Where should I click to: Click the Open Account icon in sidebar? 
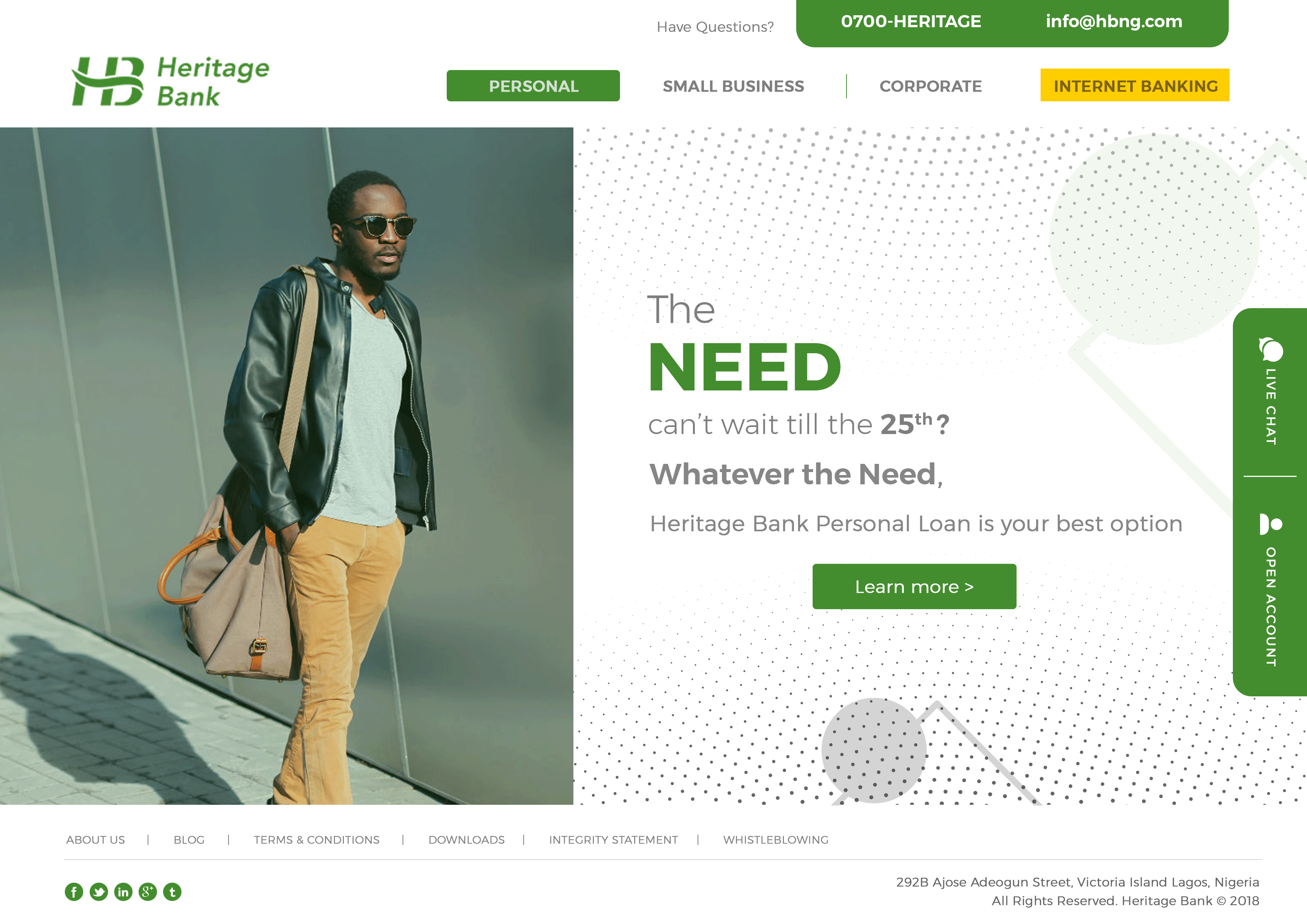click(1270, 524)
